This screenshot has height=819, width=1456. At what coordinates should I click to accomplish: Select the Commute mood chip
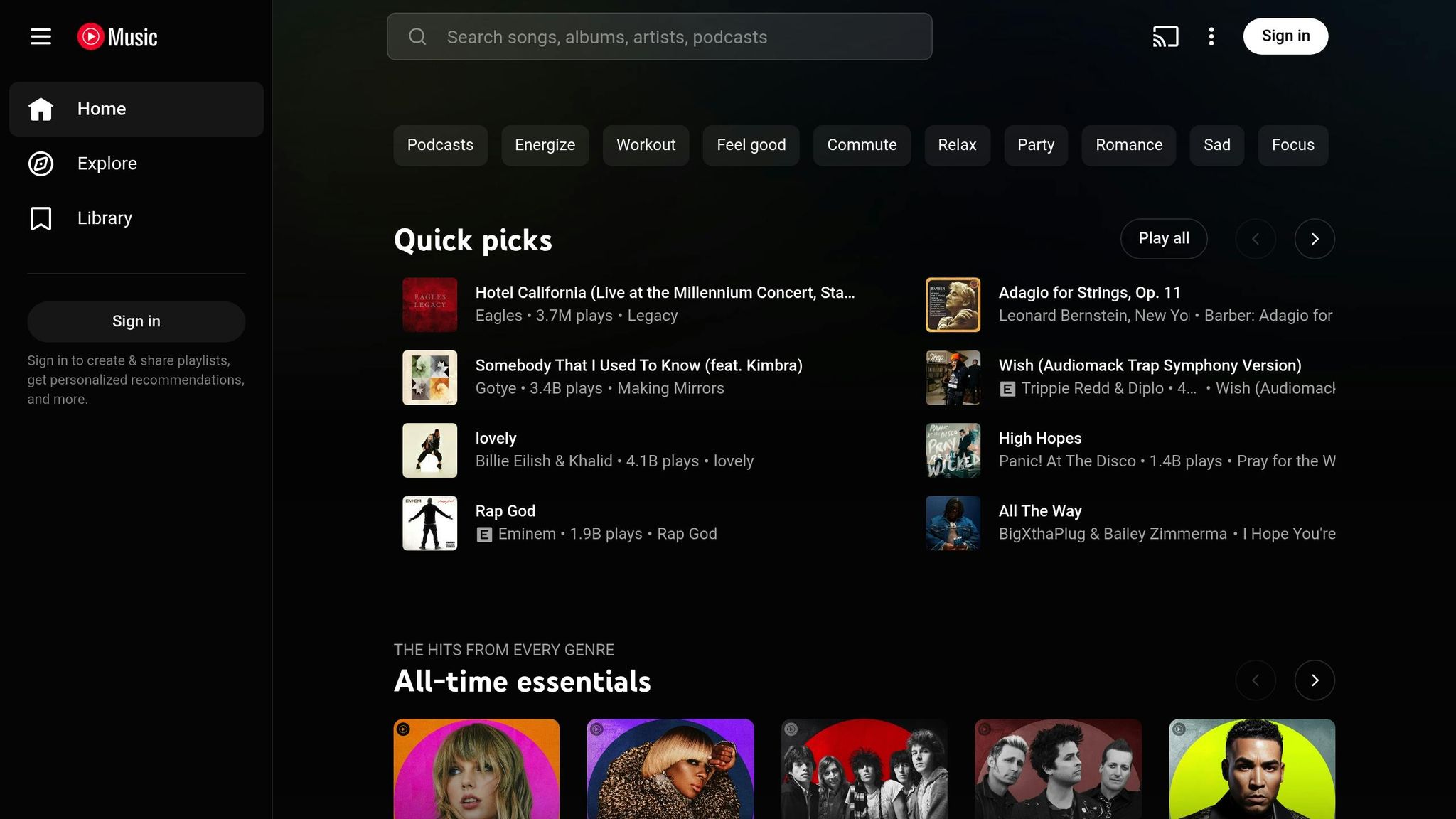[x=862, y=145]
